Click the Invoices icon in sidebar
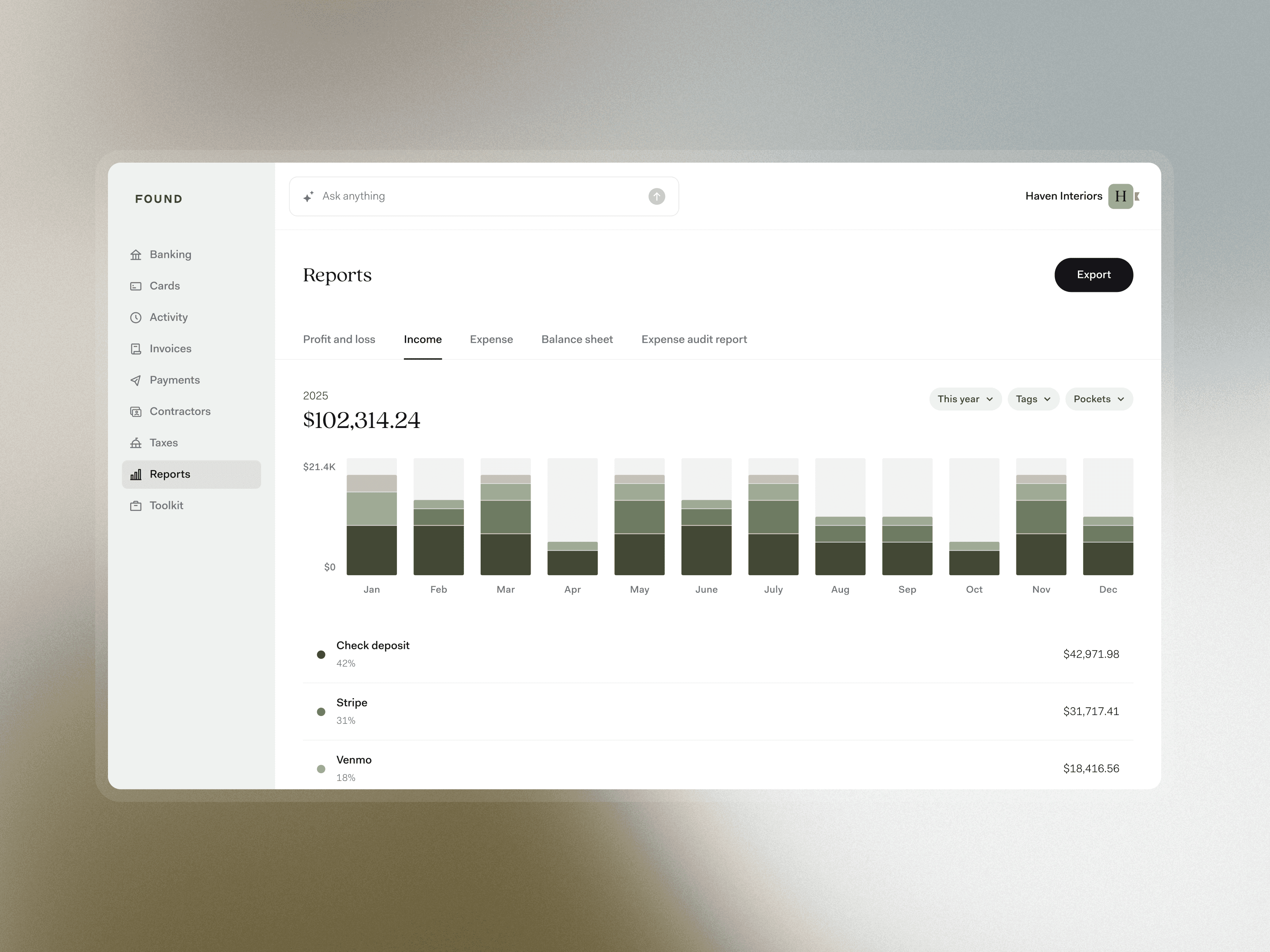This screenshot has width=1270, height=952. click(135, 349)
